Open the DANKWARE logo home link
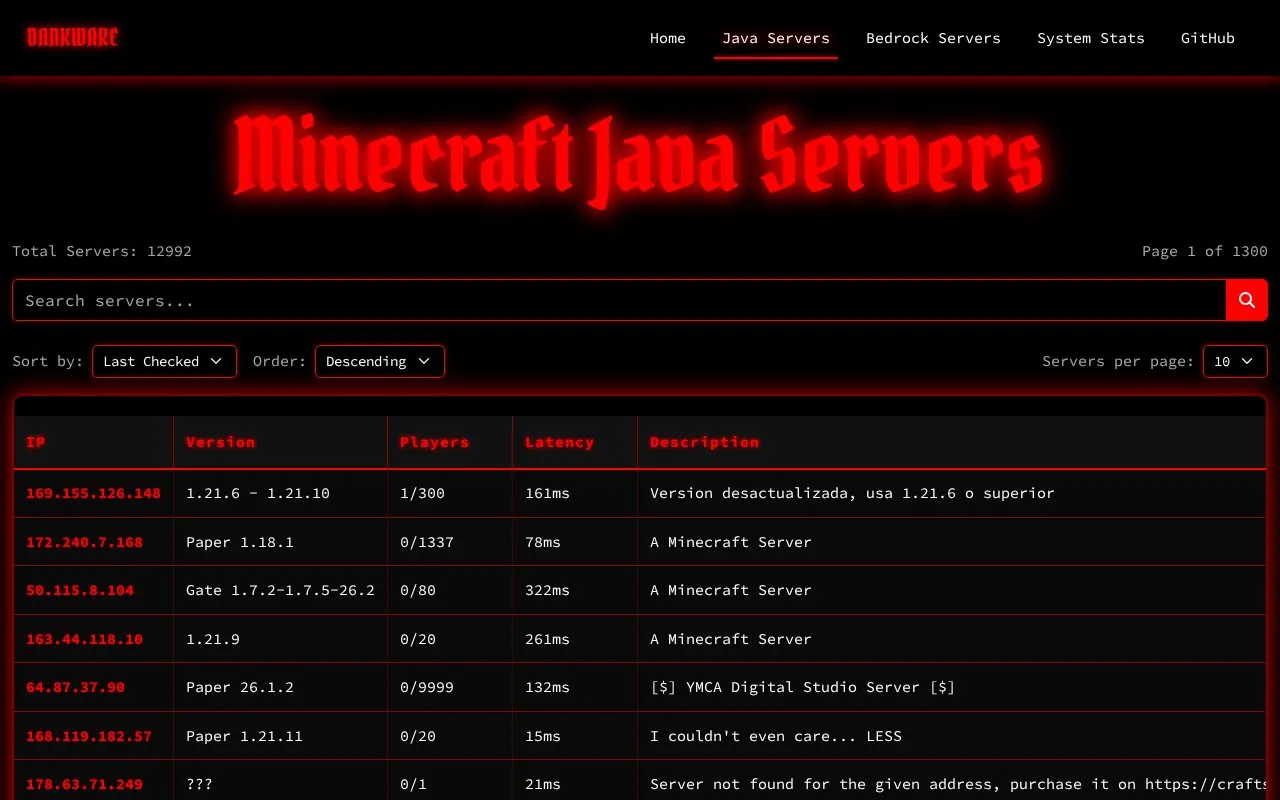Screen dimensions: 1280x800 pos(73,38)
